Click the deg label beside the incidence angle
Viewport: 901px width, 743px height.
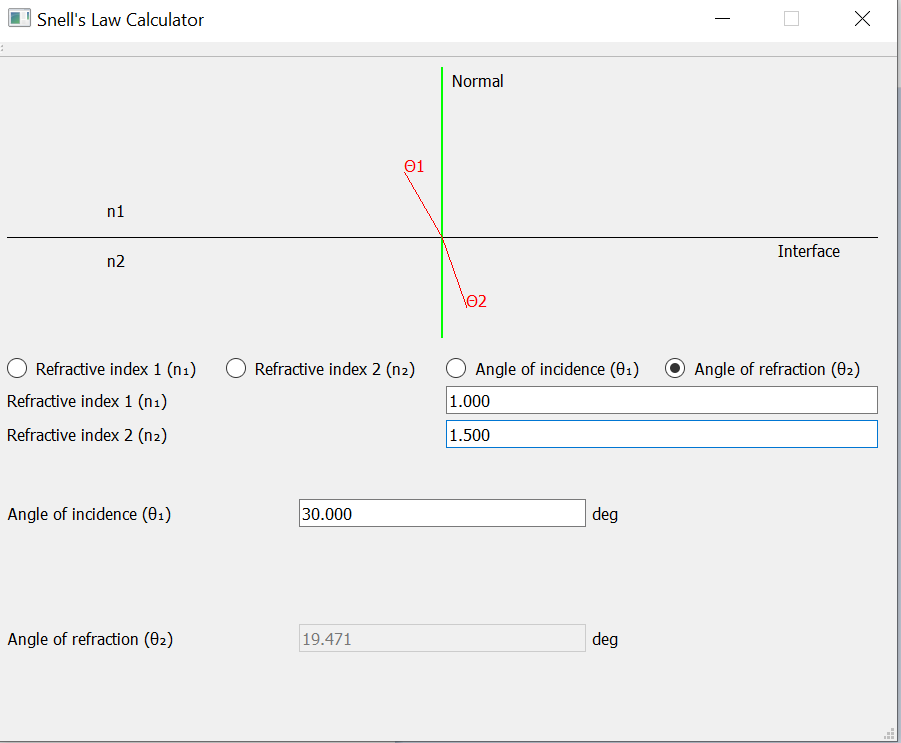[x=604, y=513]
